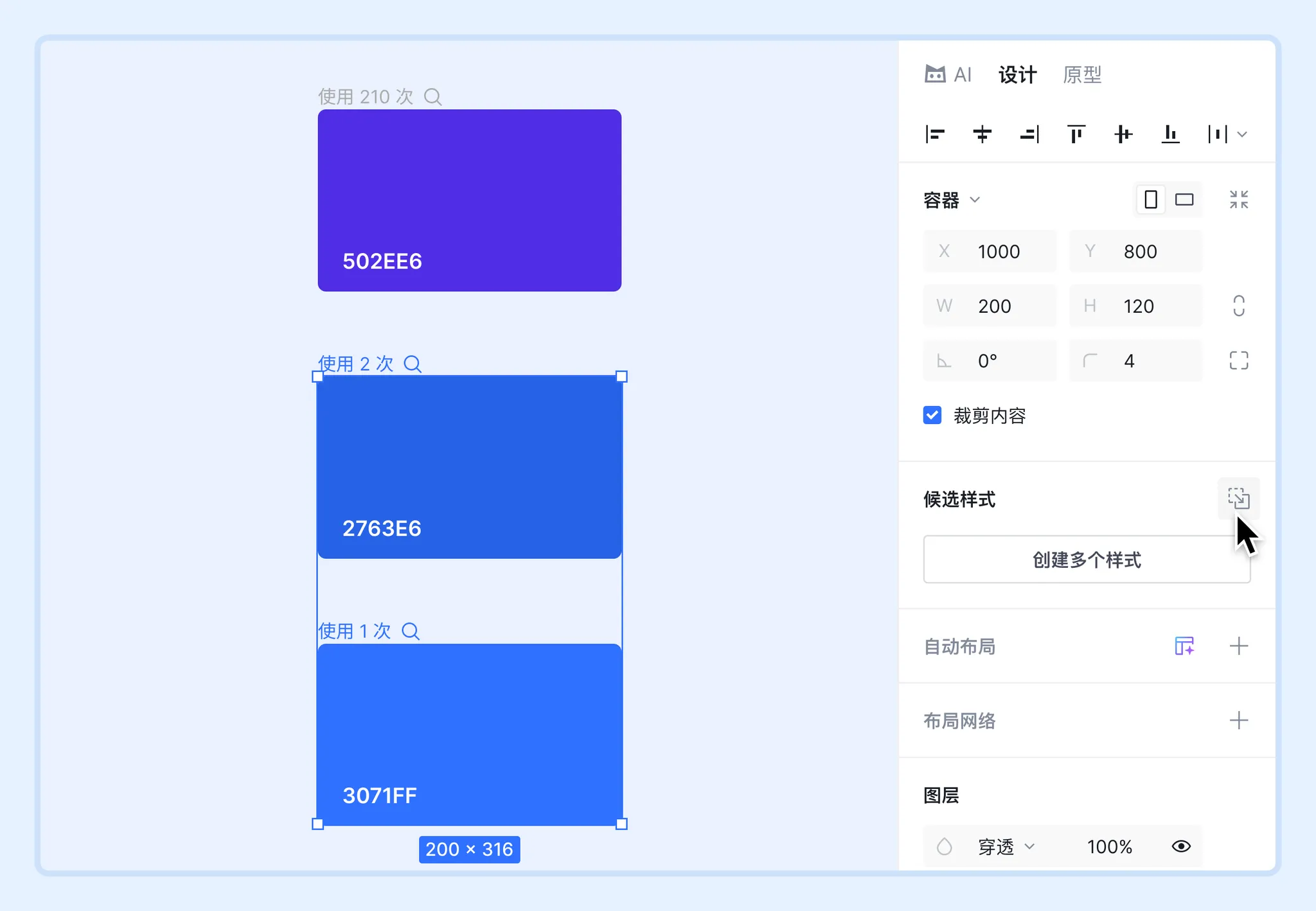Screen dimensions: 1316x911
Task: Click the align bottom icon
Action: coord(1171,134)
